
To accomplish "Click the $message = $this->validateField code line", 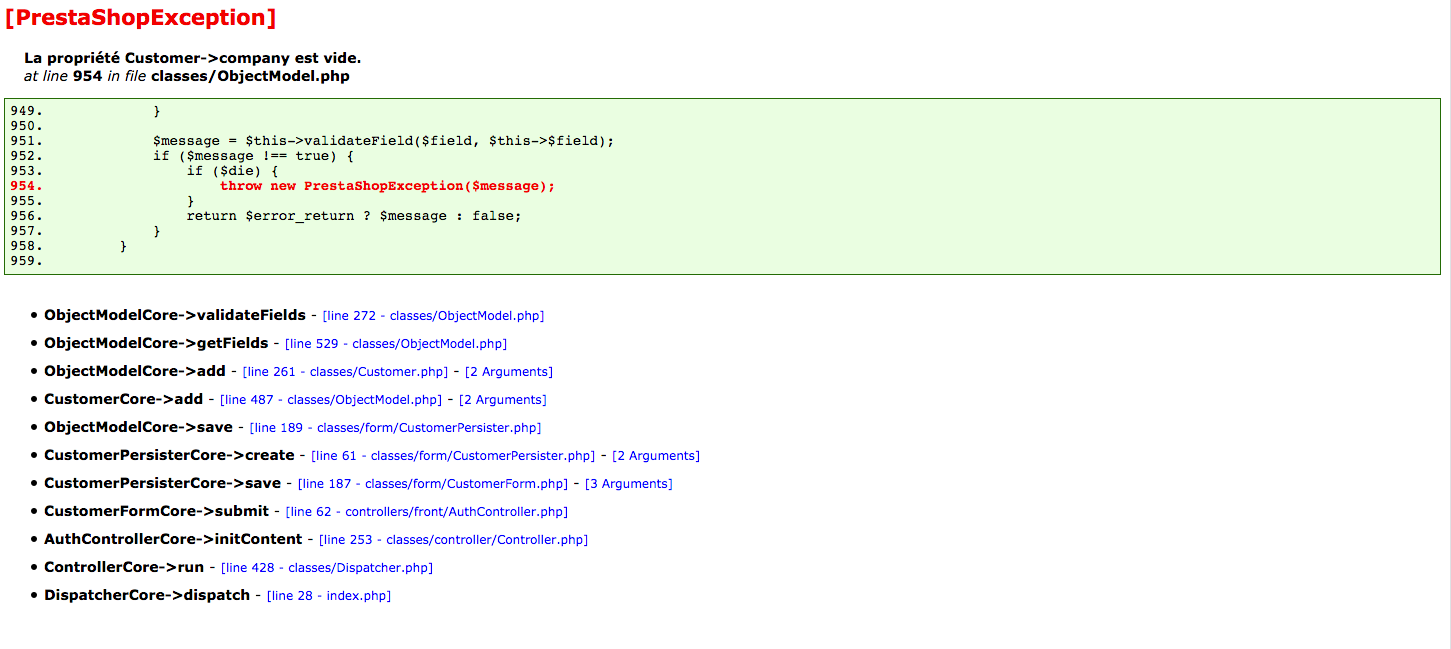I will [383, 141].
